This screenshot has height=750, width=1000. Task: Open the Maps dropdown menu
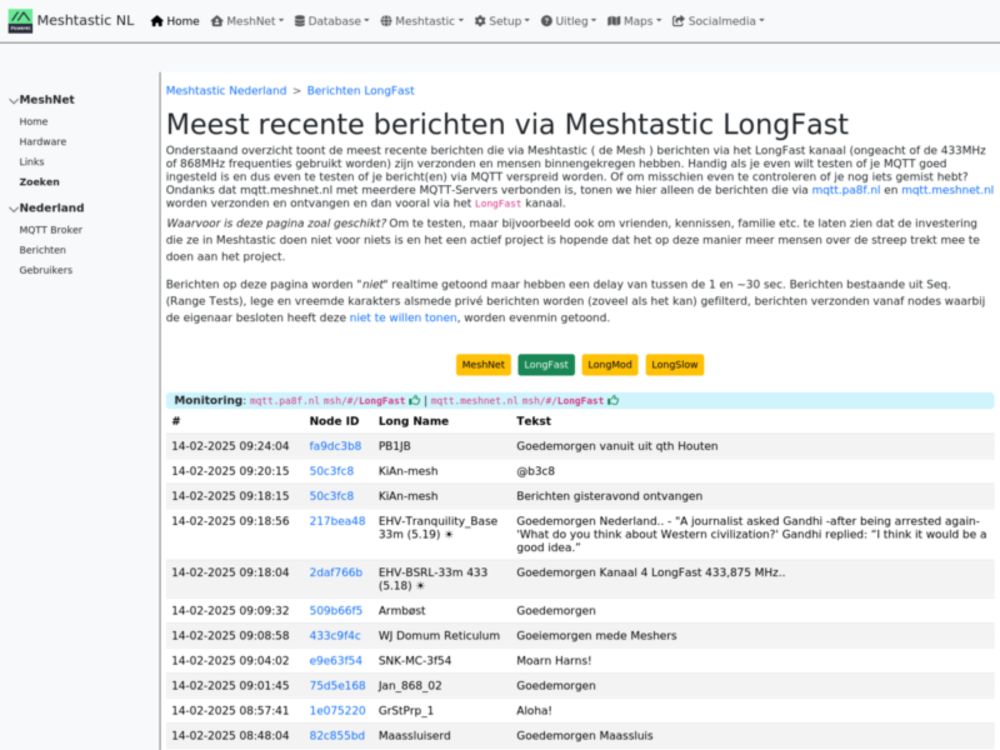click(x=635, y=21)
